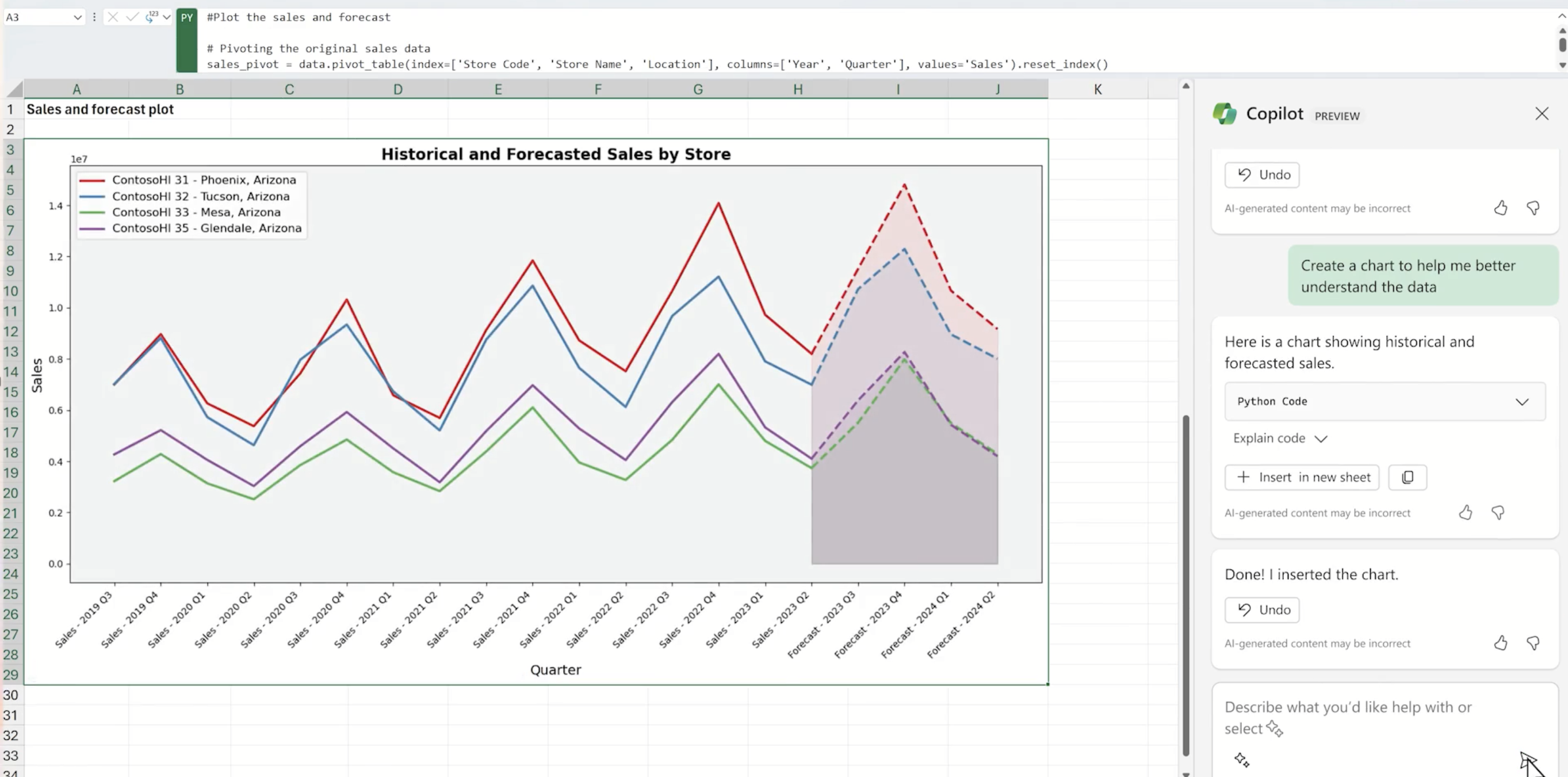Viewport: 1568px width, 777px height.
Task: Click into the Python formula bar text
Action: [x=877, y=40]
